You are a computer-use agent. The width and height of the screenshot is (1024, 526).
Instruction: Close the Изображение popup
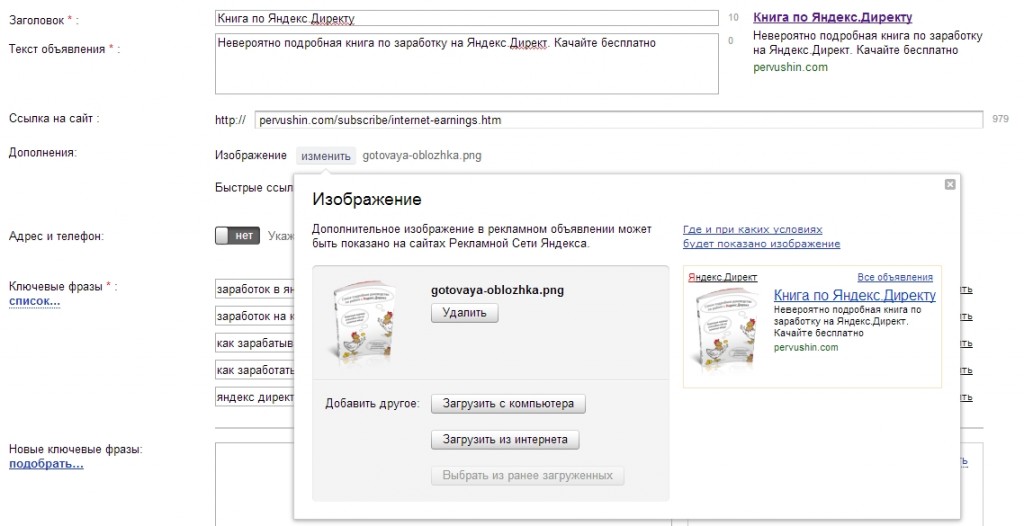950,184
